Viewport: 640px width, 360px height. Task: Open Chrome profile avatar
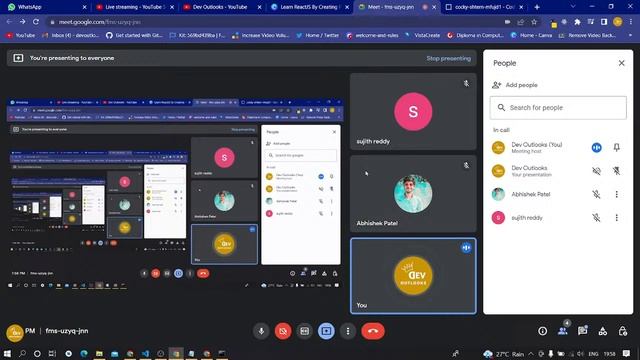(618, 22)
